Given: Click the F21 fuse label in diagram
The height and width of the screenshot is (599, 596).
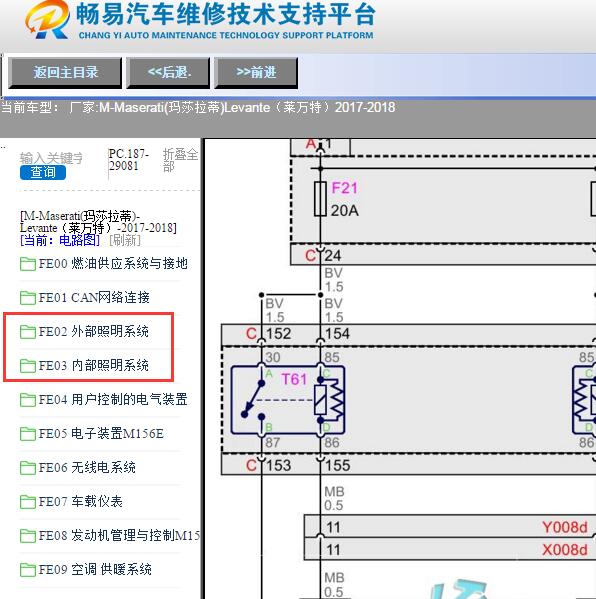Looking at the screenshot, I should point(344,188).
